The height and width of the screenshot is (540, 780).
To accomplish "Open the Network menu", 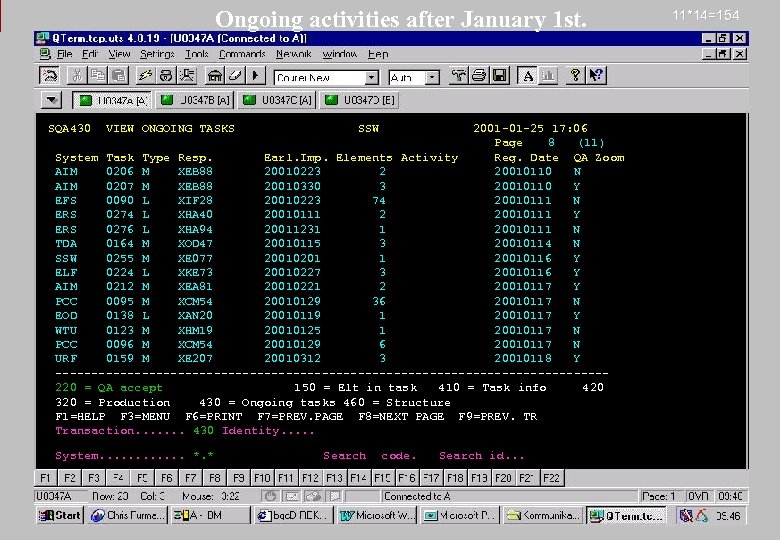I will click(x=293, y=54).
